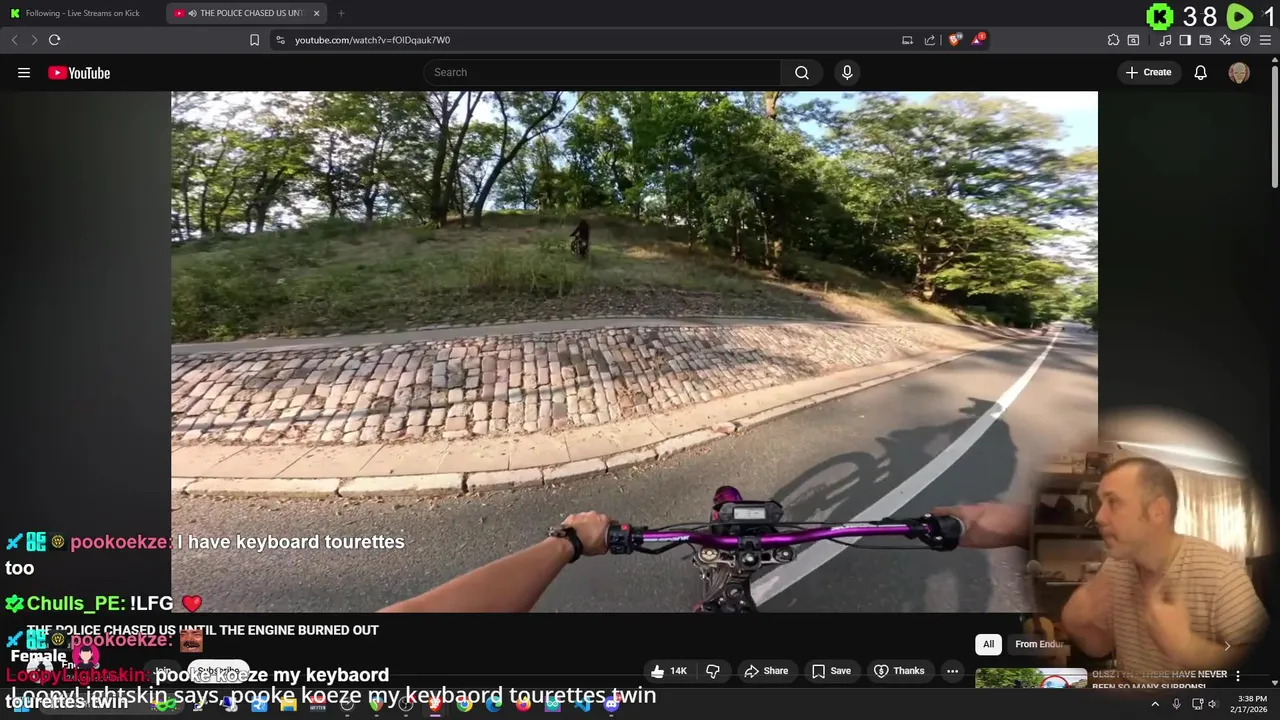
Task: Open the YouTube account avatar menu
Action: [x=1239, y=72]
